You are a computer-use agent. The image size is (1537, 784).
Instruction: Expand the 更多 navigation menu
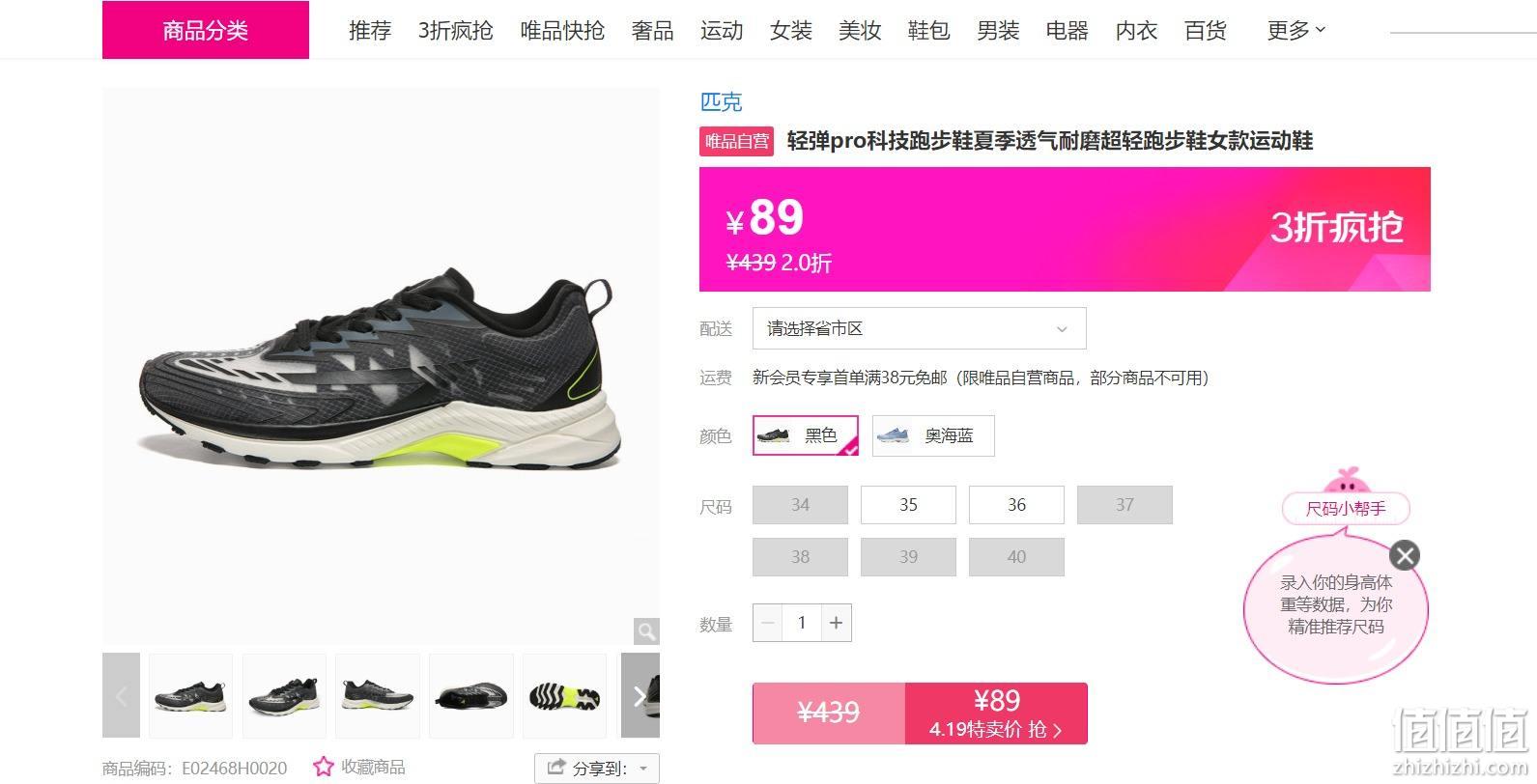1295,31
